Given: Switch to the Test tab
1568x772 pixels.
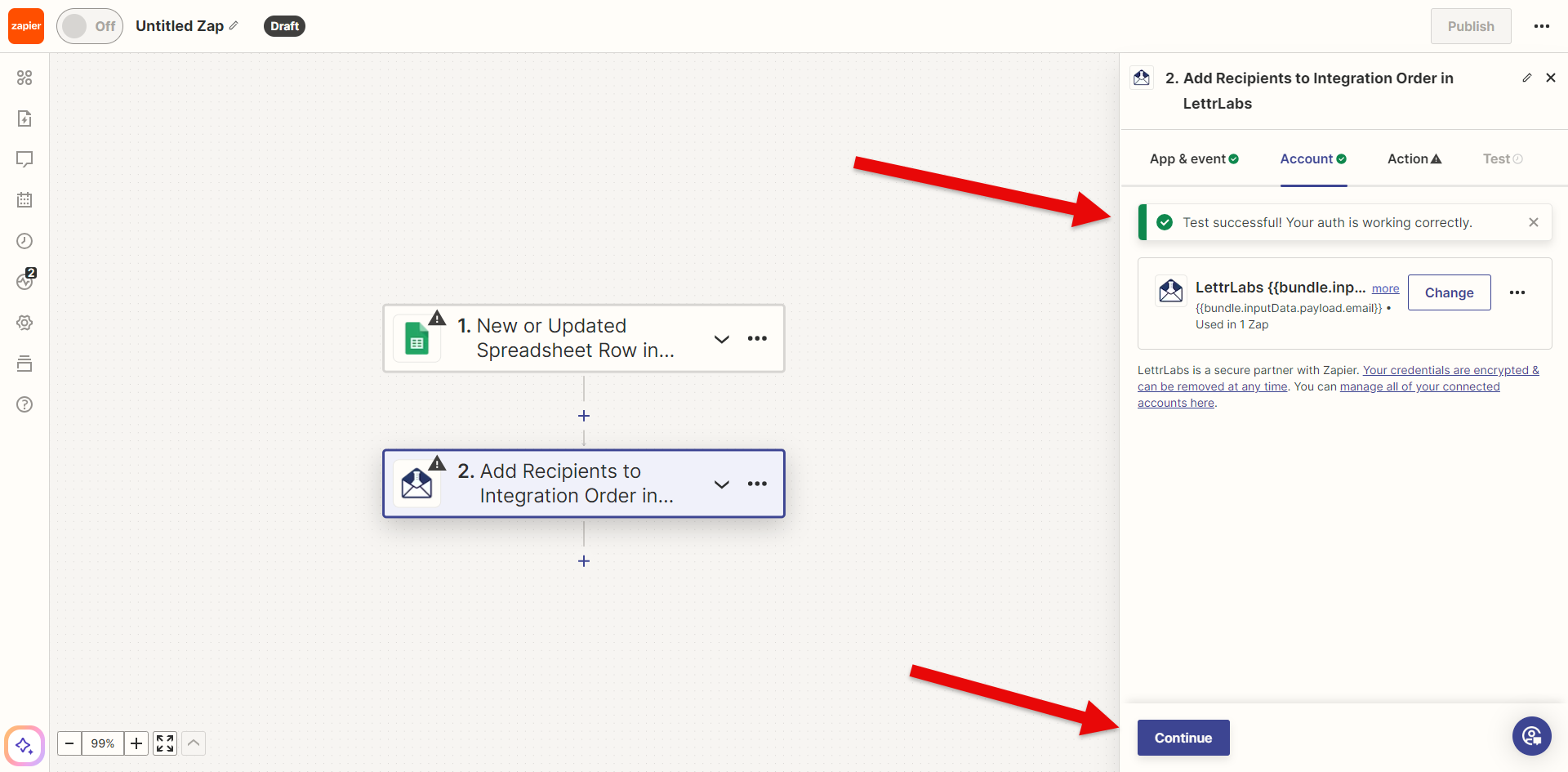Looking at the screenshot, I should click(1503, 158).
